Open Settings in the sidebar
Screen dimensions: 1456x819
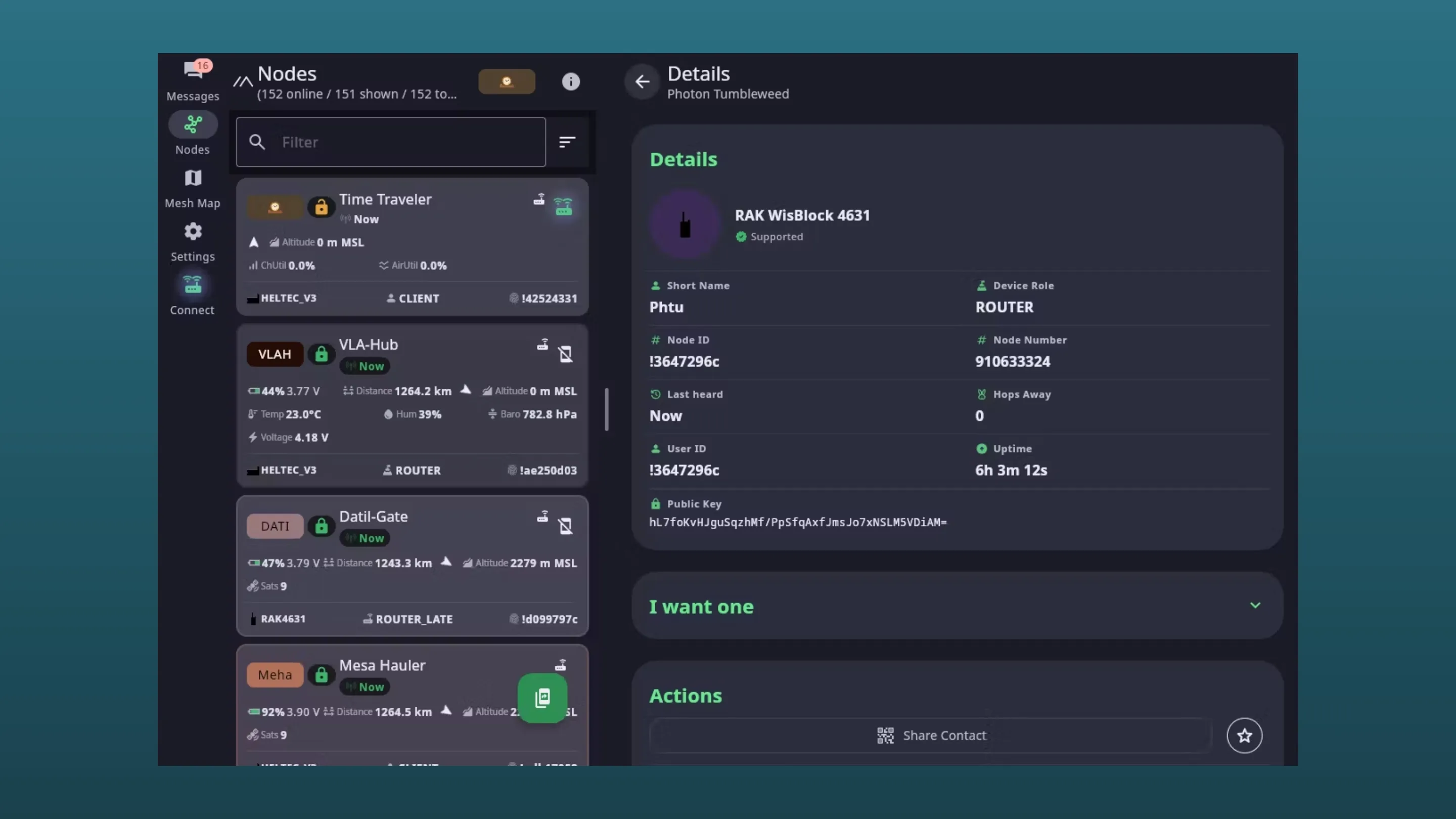(193, 242)
